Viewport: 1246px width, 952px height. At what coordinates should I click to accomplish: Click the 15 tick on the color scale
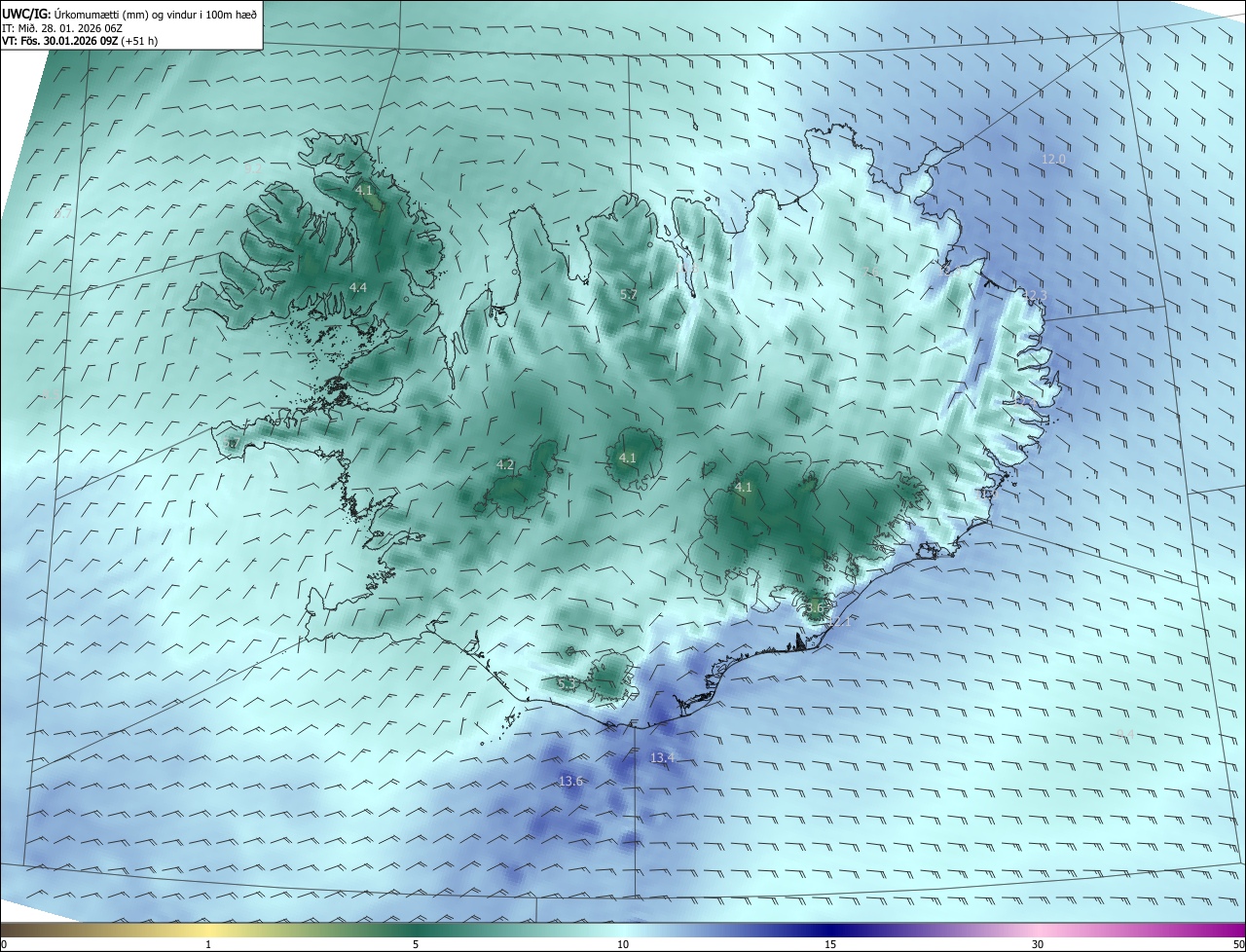830,944
